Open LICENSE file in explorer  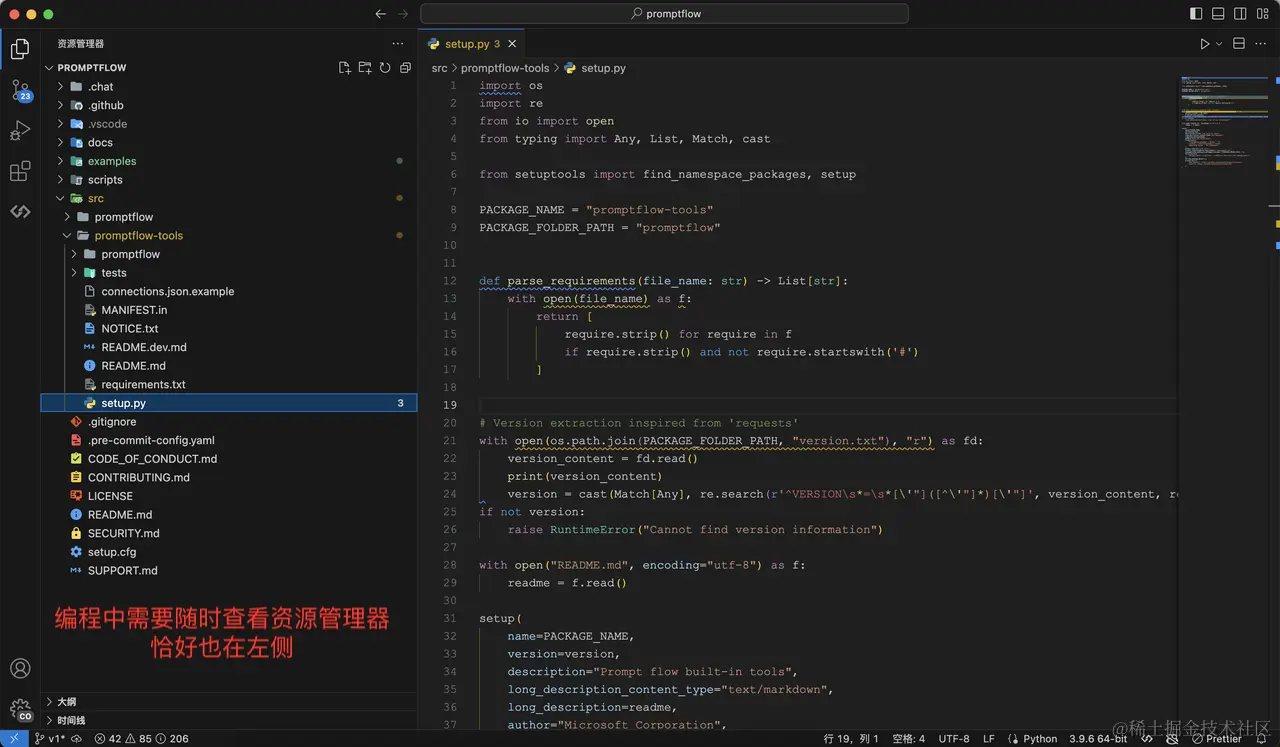[x=110, y=496]
